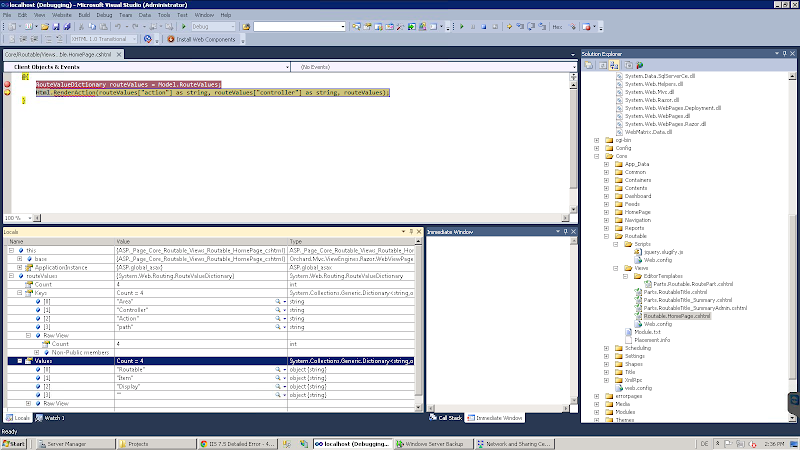This screenshot has height=450, width=800.
Task: Open the text visualizer for the "Area" key
Action: tap(278, 302)
